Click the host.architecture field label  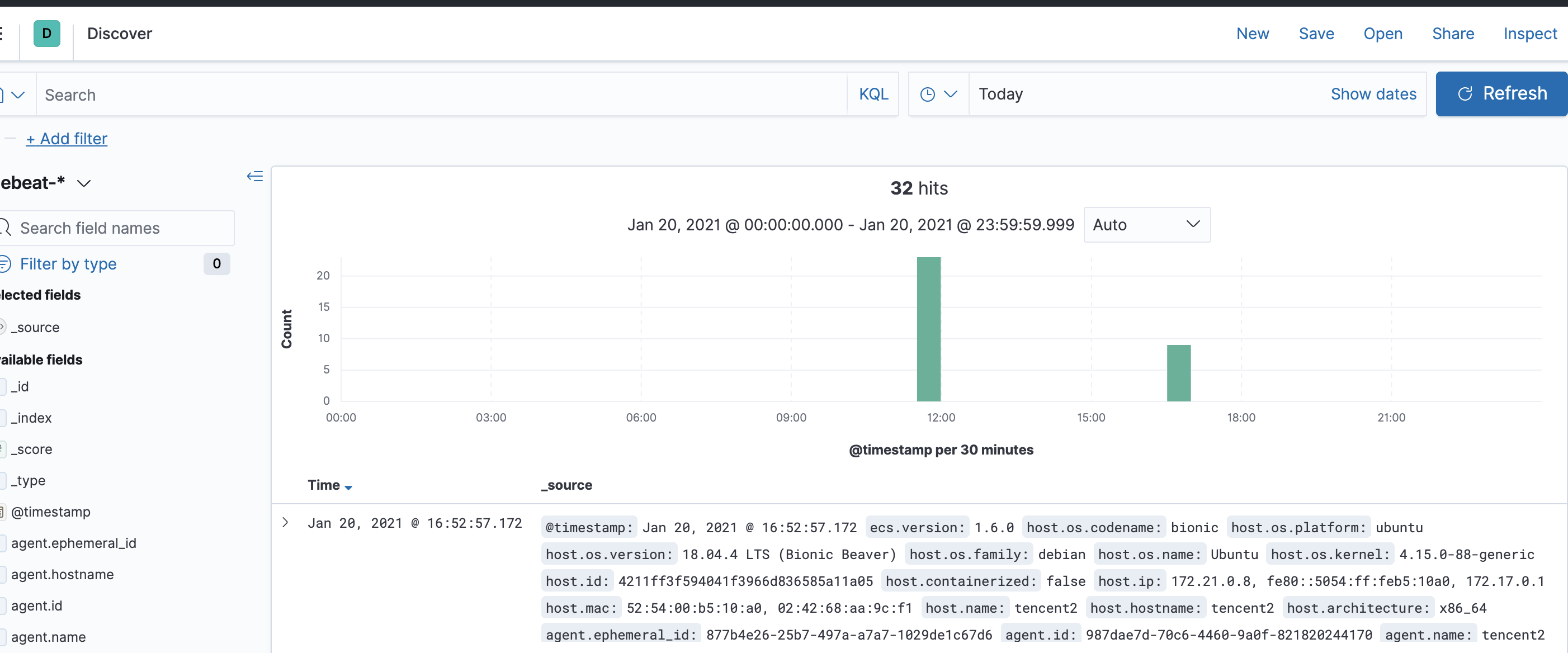click(x=1358, y=608)
